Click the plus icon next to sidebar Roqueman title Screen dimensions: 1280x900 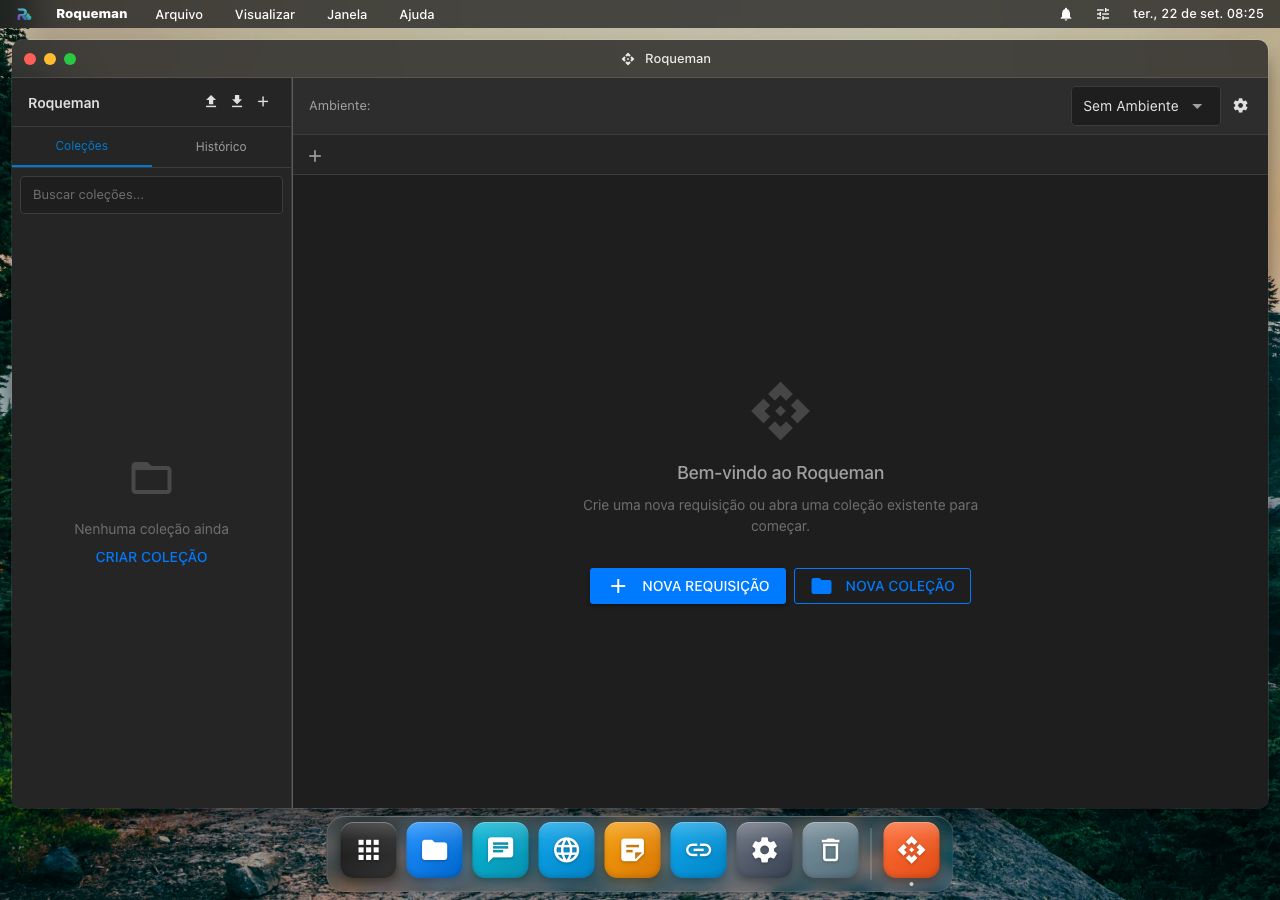(263, 102)
